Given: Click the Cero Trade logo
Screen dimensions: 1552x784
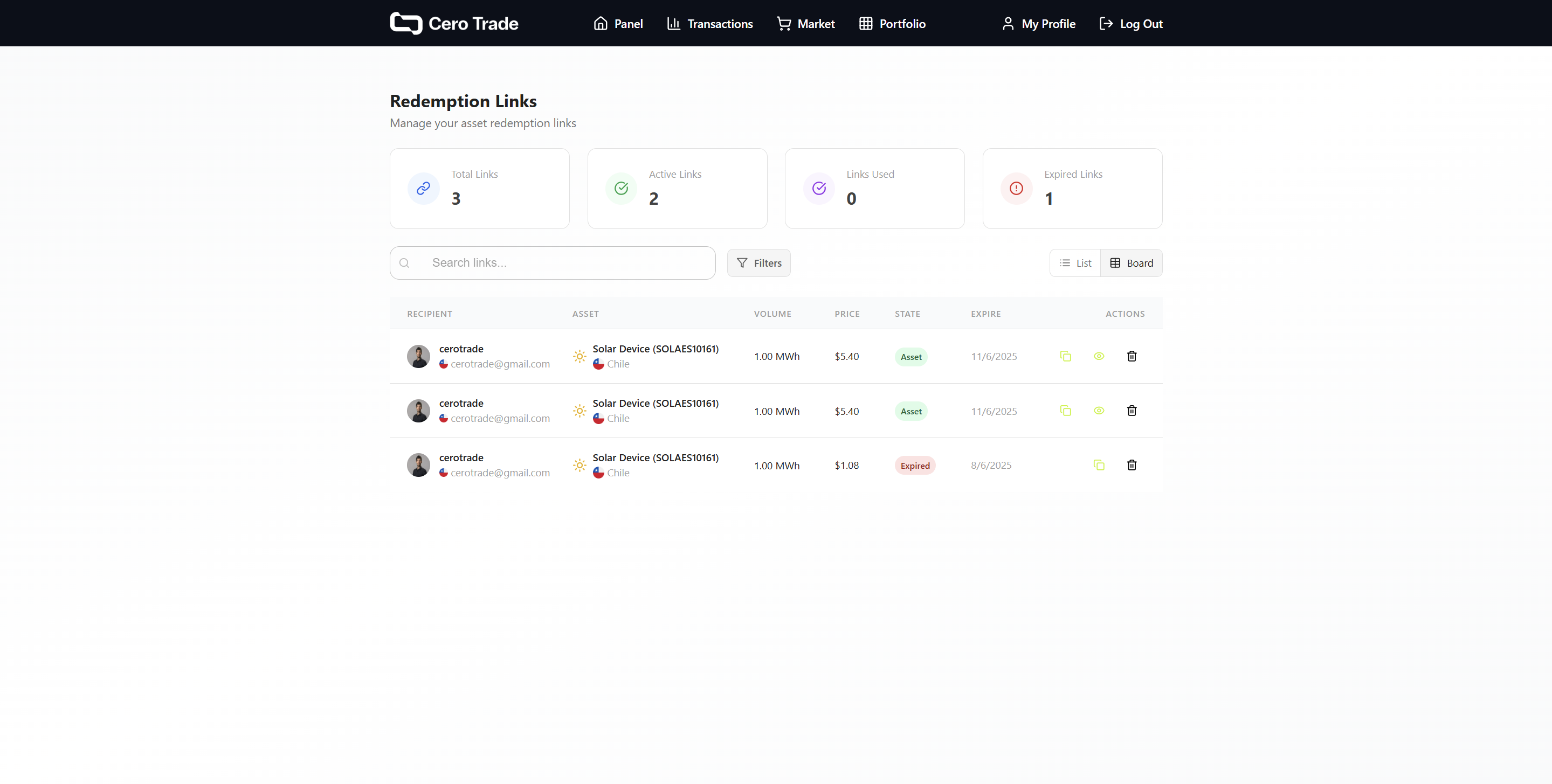Looking at the screenshot, I should [454, 24].
